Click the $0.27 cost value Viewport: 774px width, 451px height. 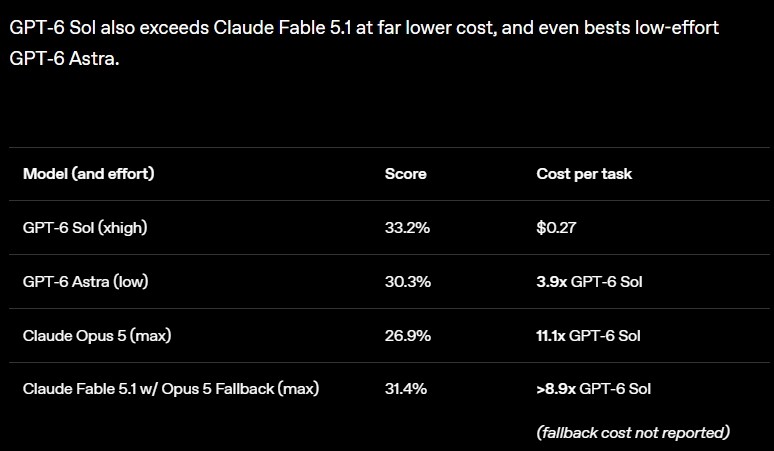click(x=556, y=227)
